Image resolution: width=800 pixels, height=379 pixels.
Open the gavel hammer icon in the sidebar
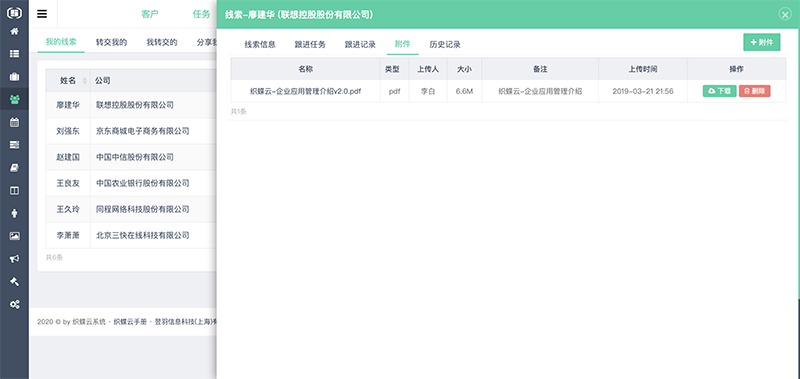[14, 282]
